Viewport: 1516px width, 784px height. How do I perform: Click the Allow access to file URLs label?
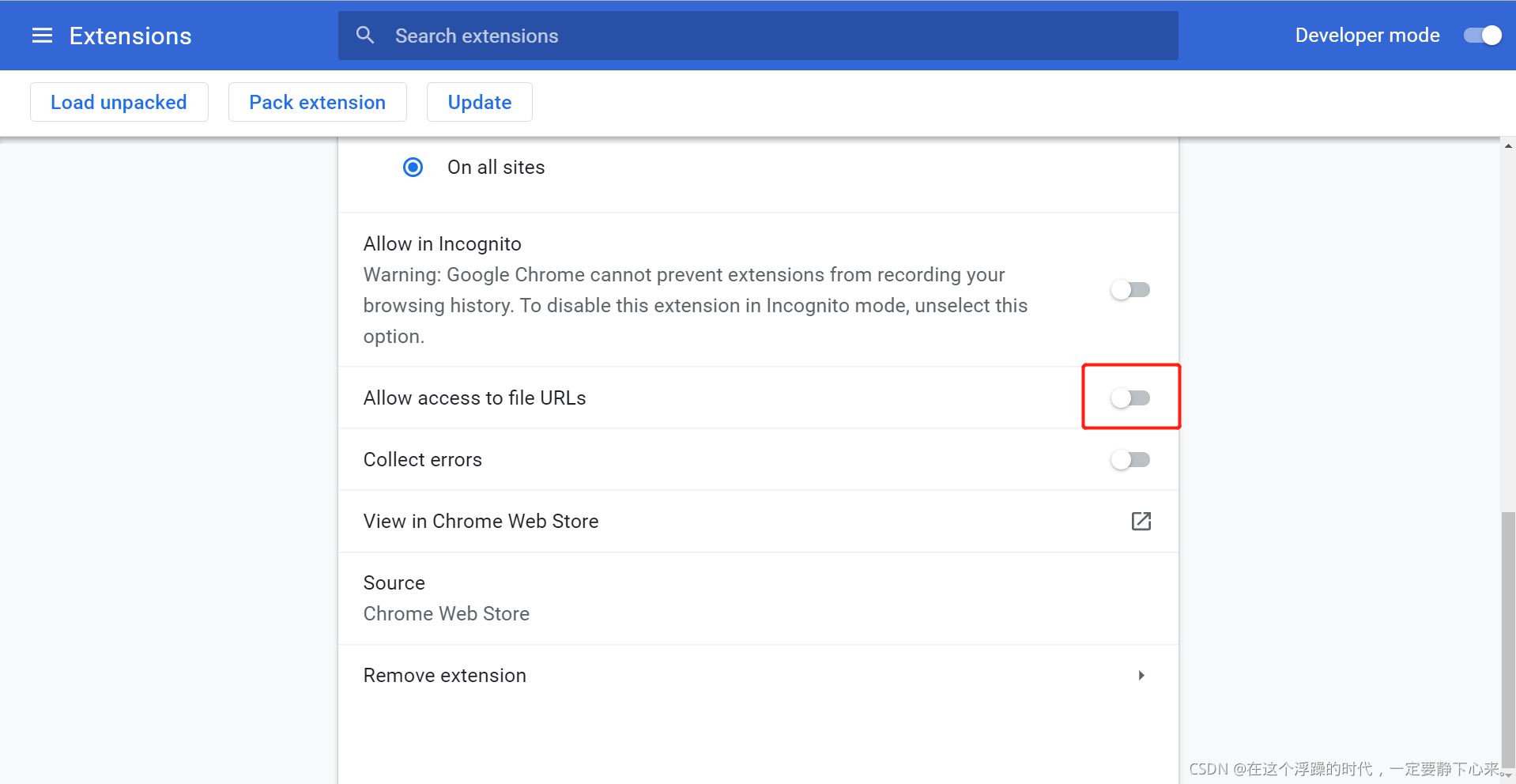(475, 398)
